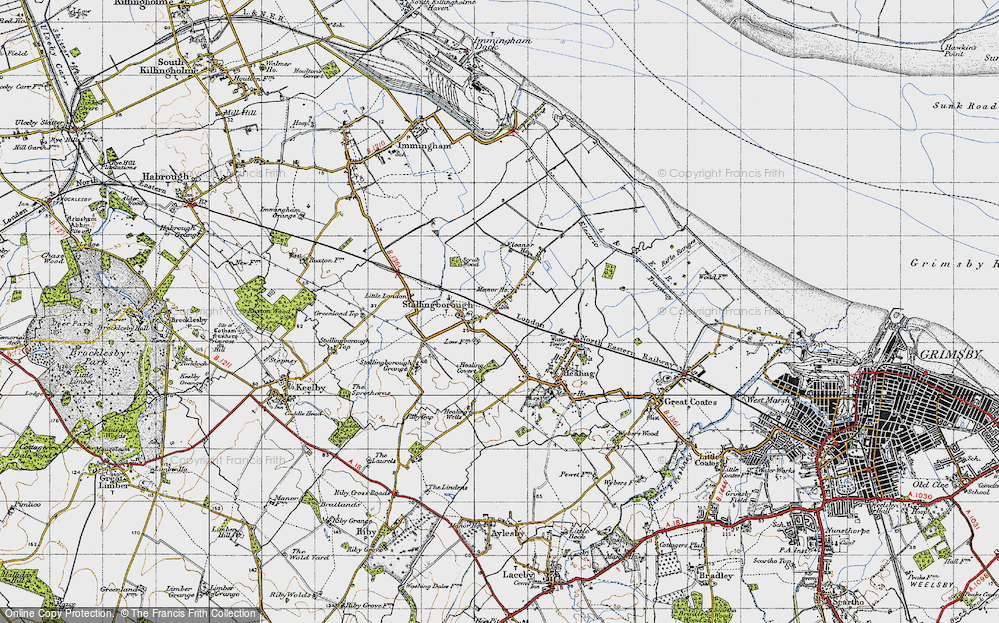
Task: Select the B.1210 road number
Action: pos(377,147)
